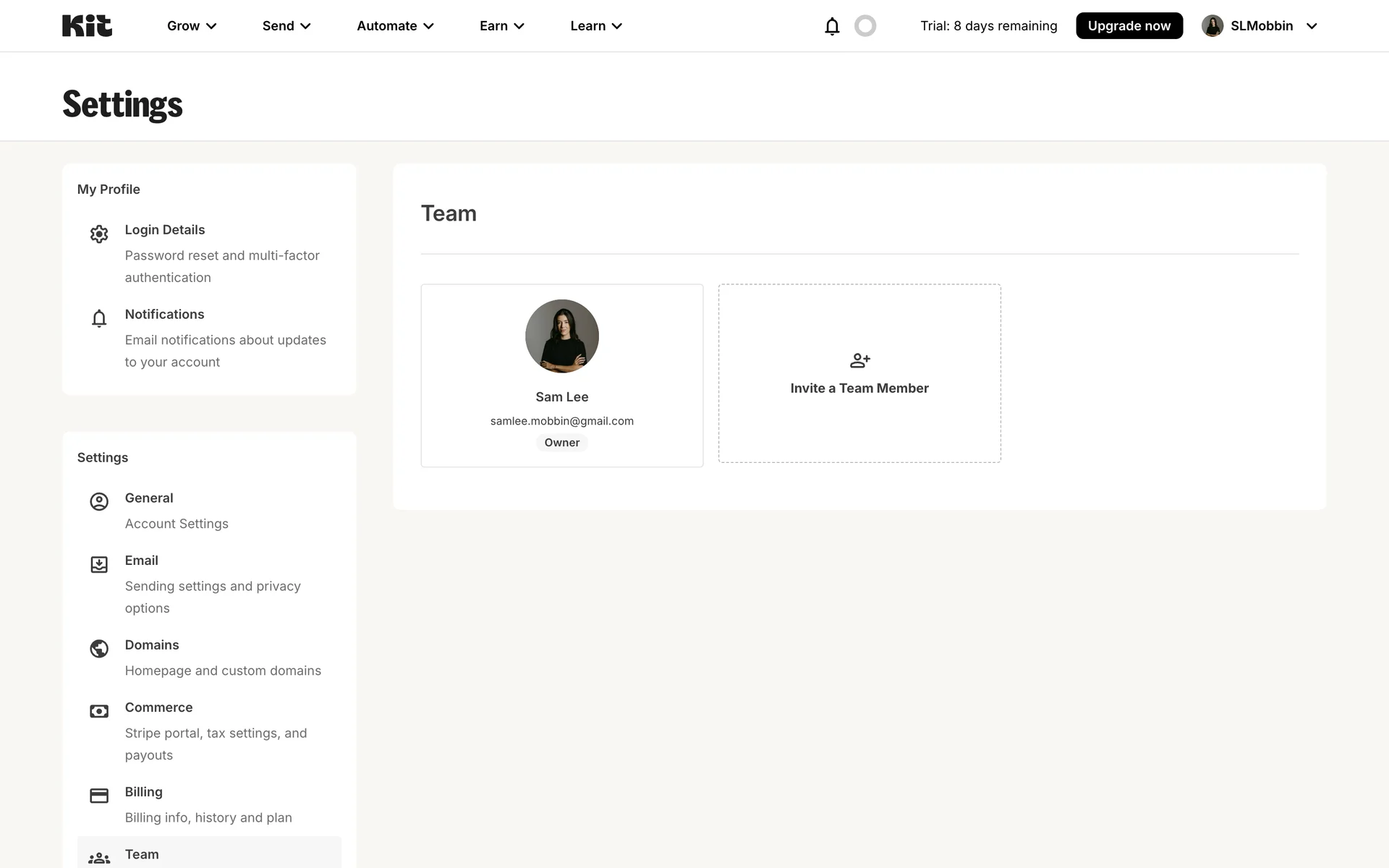Viewport: 1389px width, 868px height.
Task: Expand the Grow dropdown menu
Action: click(x=192, y=26)
